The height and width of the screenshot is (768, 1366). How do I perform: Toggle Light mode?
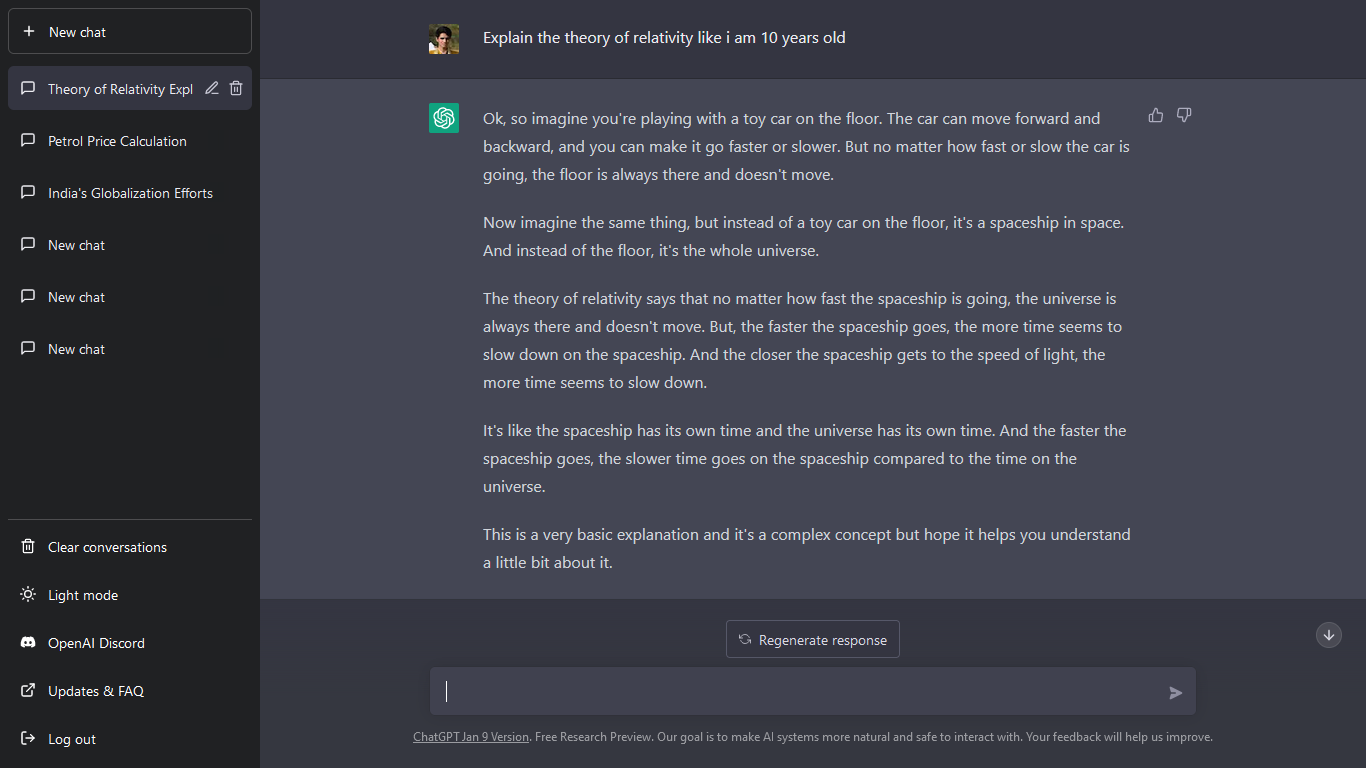pos(83,595)
